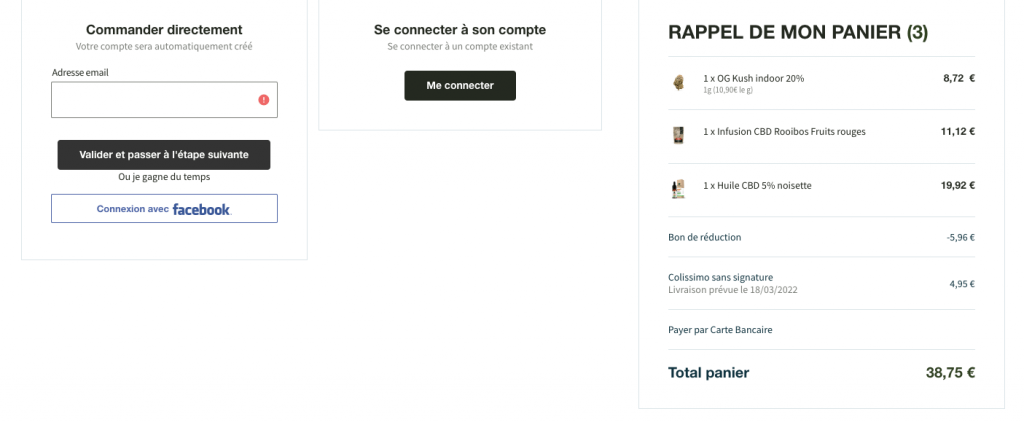Click the Total panier amount 38,75 €
Viewport: 1024px width, 422px height.
(950, 373)
